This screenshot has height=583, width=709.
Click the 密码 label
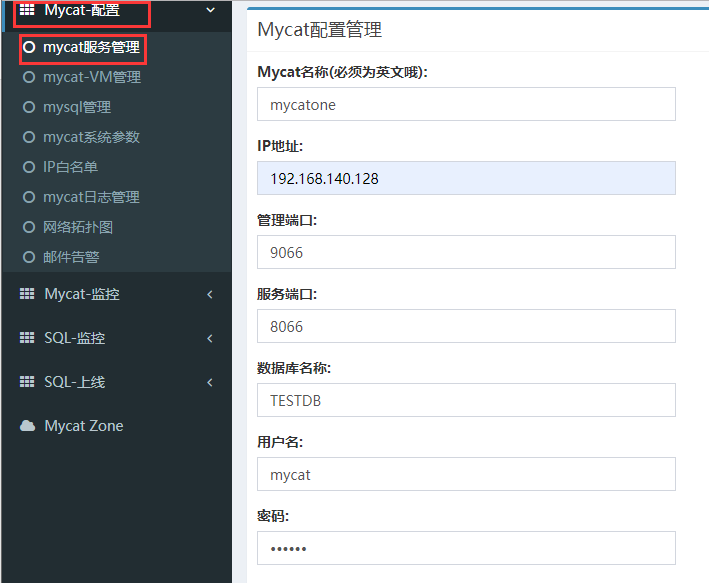pyautogui.click(x=273, y=516)
